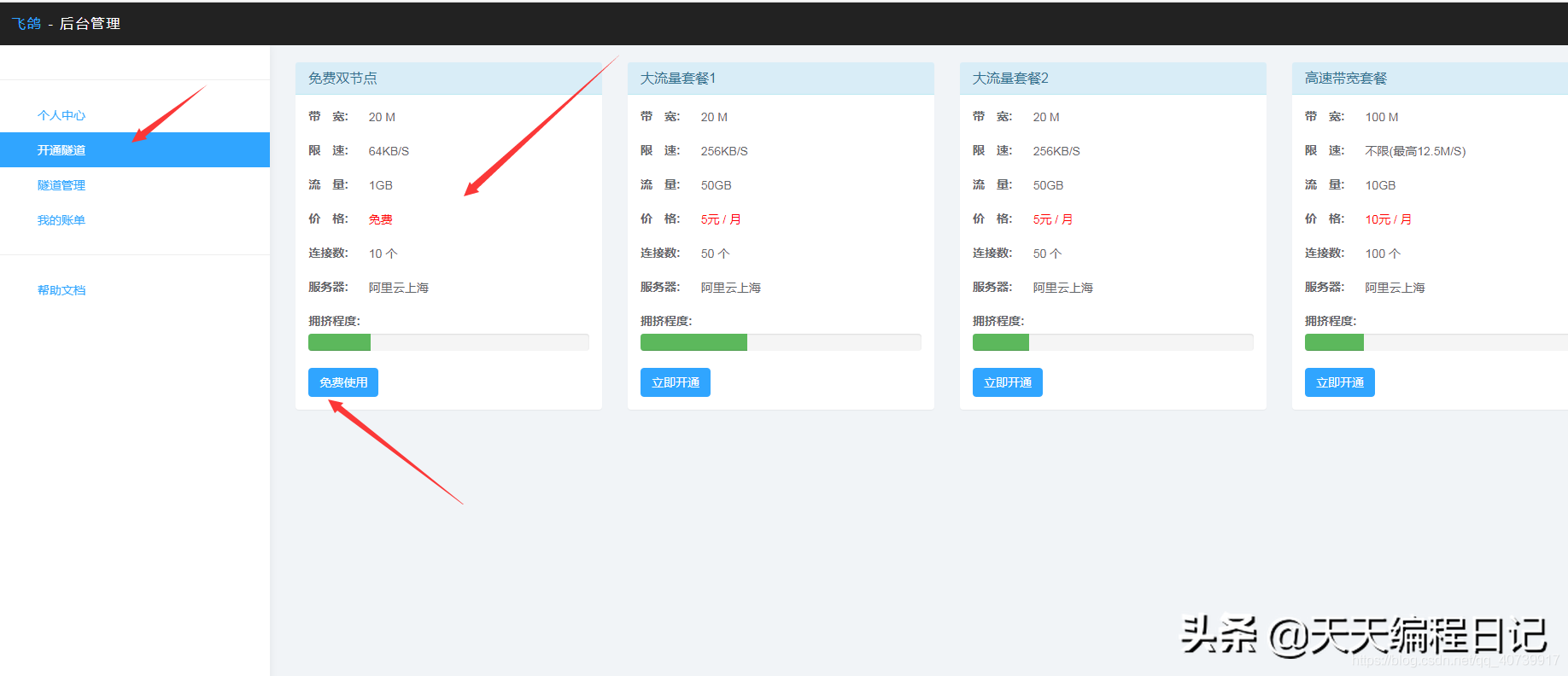Click the 10GB traffic value
This screenshot has width=1568, height=676.
coord(1381,185)
